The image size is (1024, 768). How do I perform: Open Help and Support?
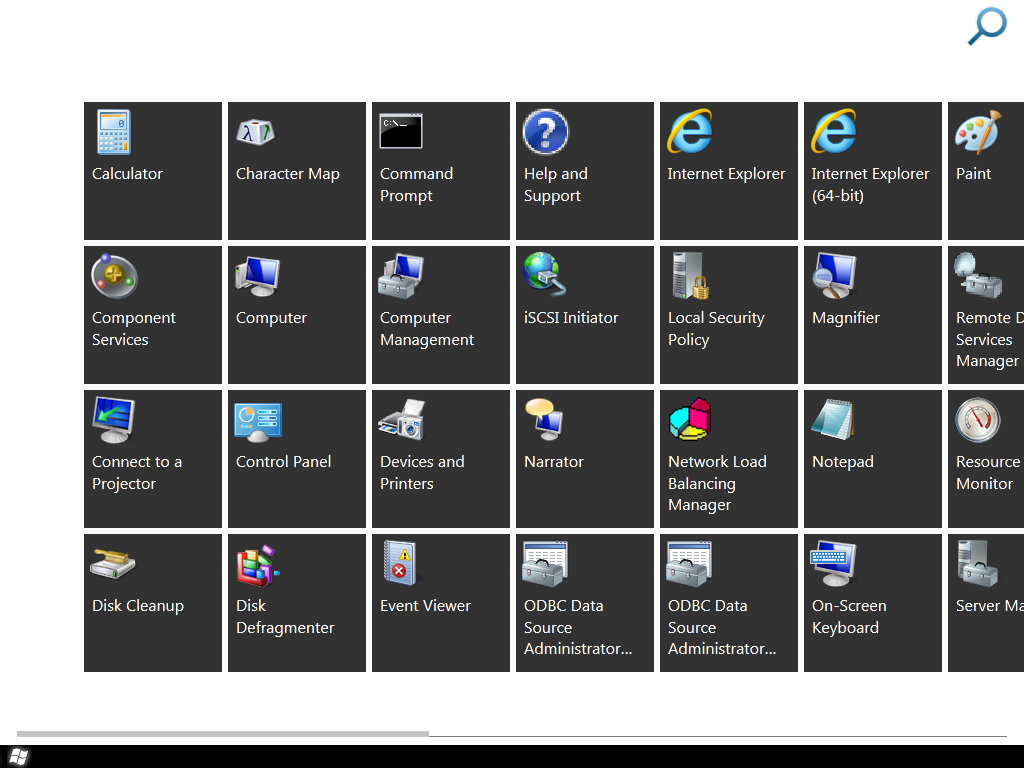pyautogui.click(x=585, y=171)
